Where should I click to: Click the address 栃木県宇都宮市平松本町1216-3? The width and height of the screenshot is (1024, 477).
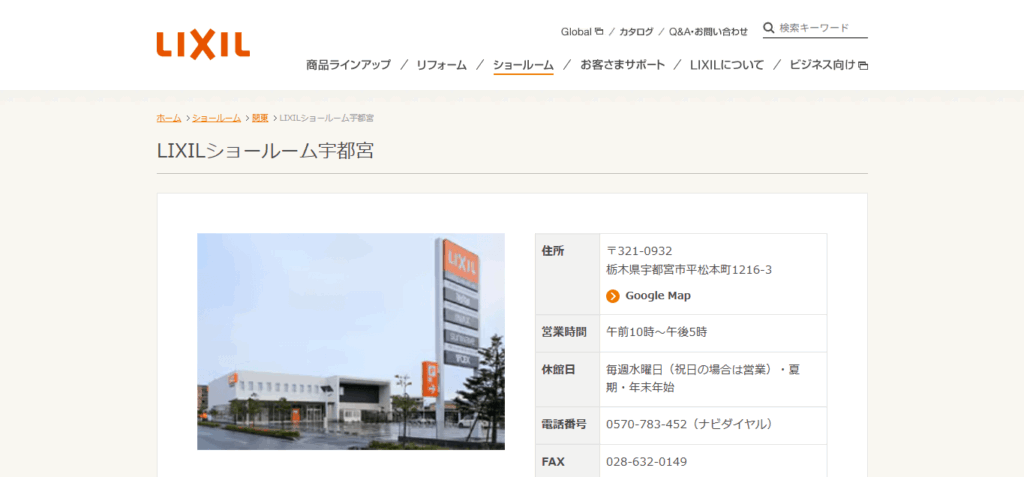point(689,270)
